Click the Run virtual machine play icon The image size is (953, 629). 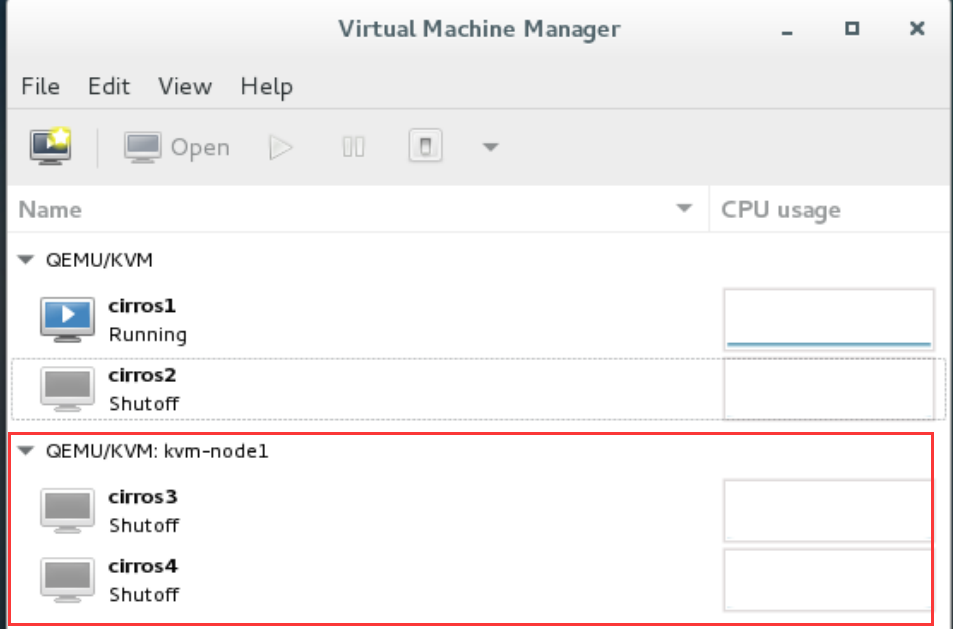coord(281,147)
